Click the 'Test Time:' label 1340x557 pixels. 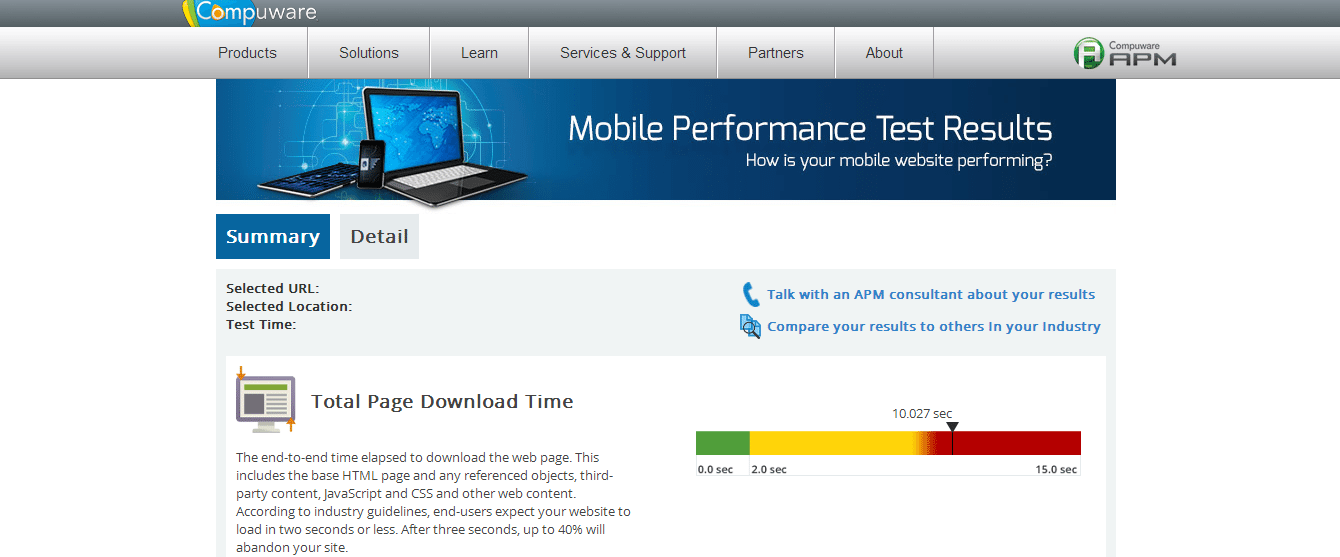tap(261, 325)
